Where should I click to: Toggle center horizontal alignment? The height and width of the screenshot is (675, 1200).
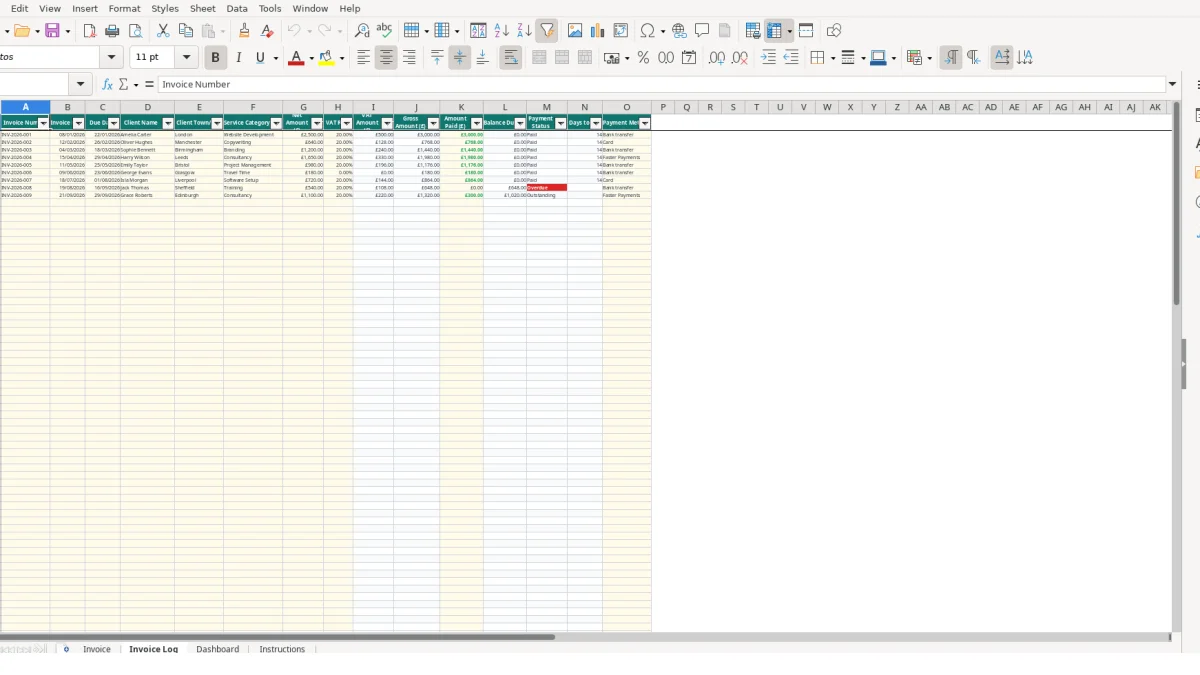pyautogui.click(x=386, y=58)
